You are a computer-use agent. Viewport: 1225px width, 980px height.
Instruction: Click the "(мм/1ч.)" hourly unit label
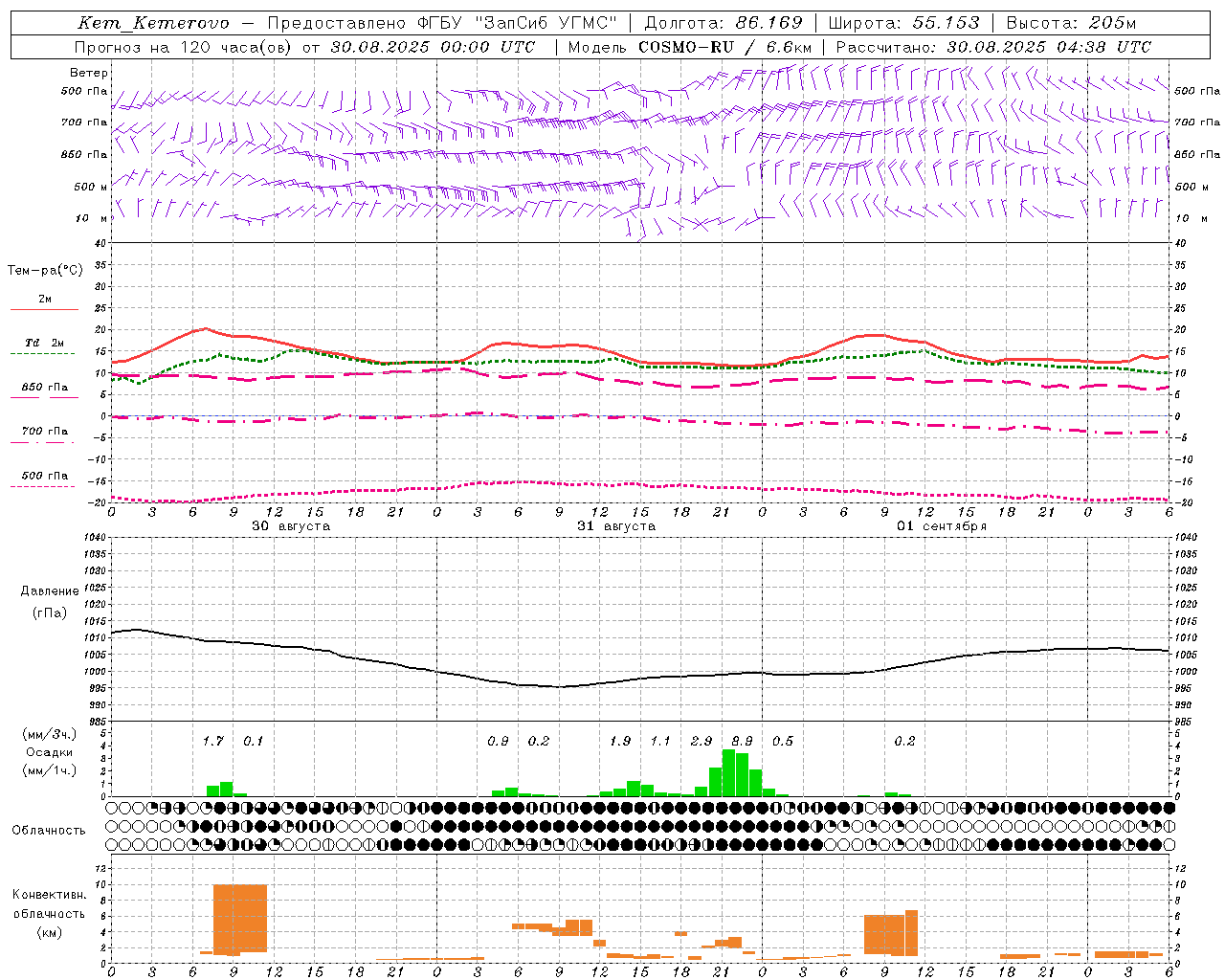coord(50,770)
